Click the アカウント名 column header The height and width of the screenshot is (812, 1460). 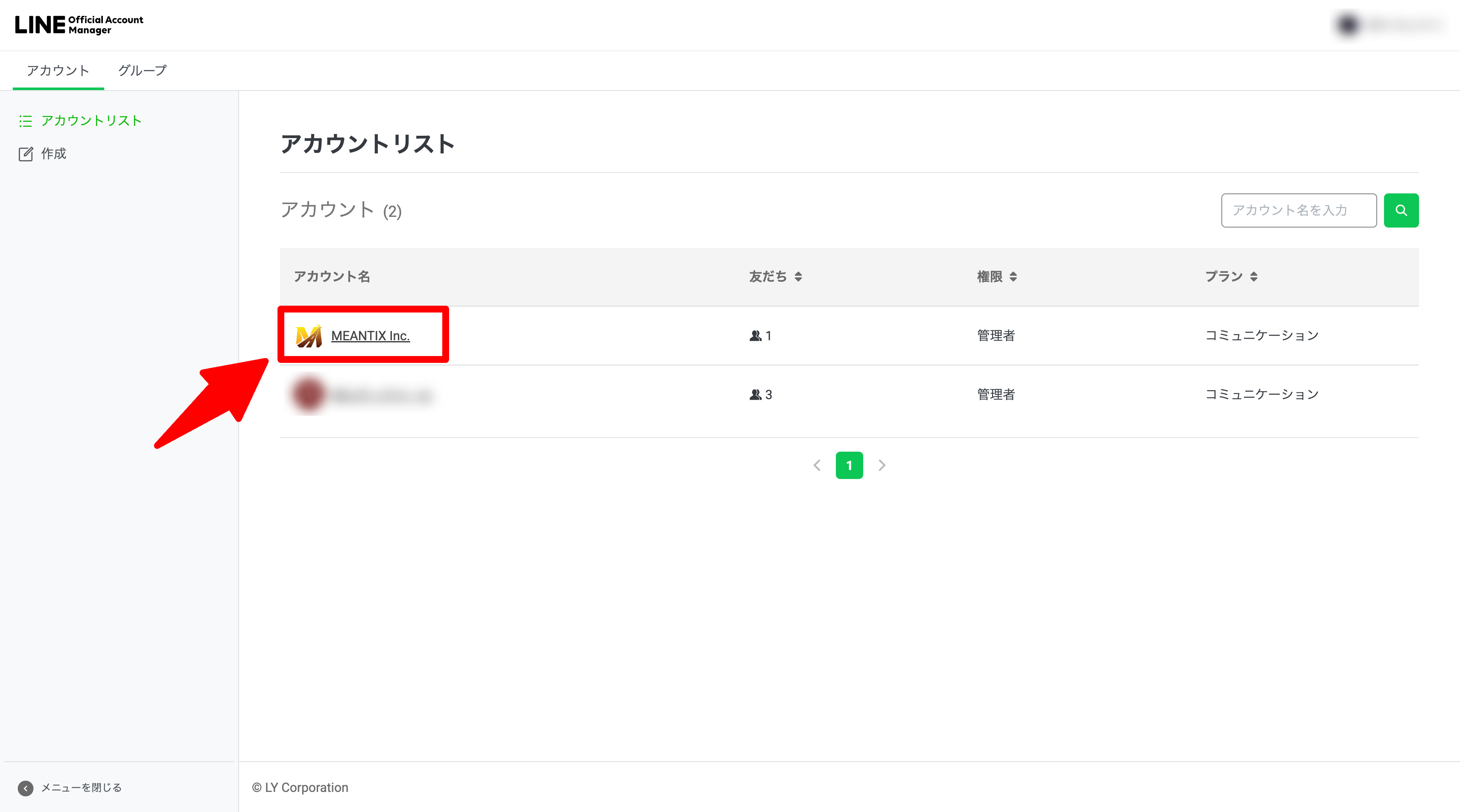tap(332, 277)
